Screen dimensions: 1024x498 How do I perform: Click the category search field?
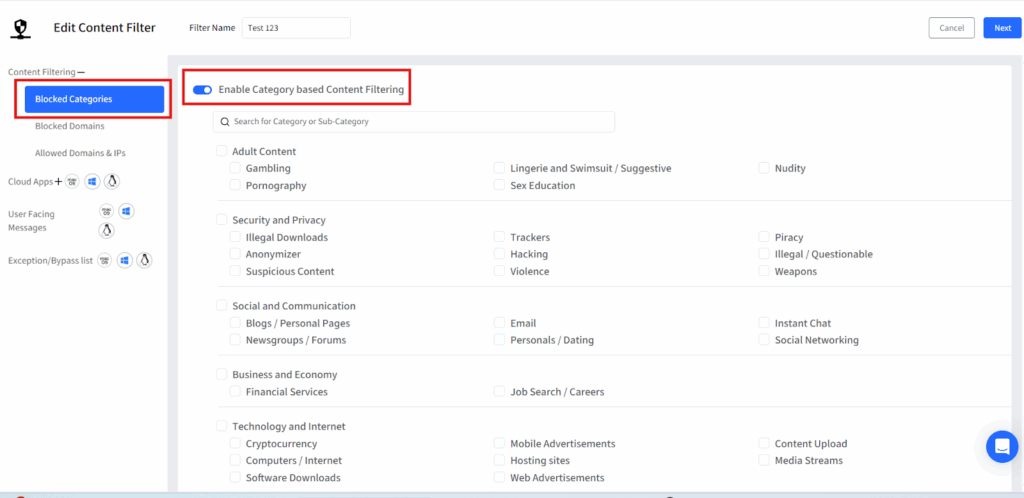click(414, 122)
